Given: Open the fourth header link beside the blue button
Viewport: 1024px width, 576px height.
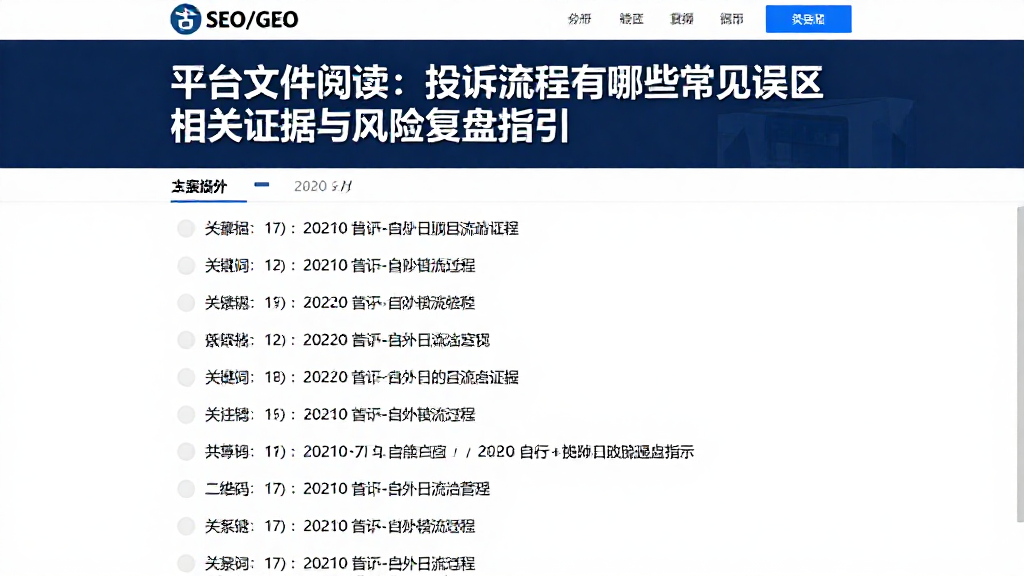Looking at the screenshot, I should (x=731, y=19).
